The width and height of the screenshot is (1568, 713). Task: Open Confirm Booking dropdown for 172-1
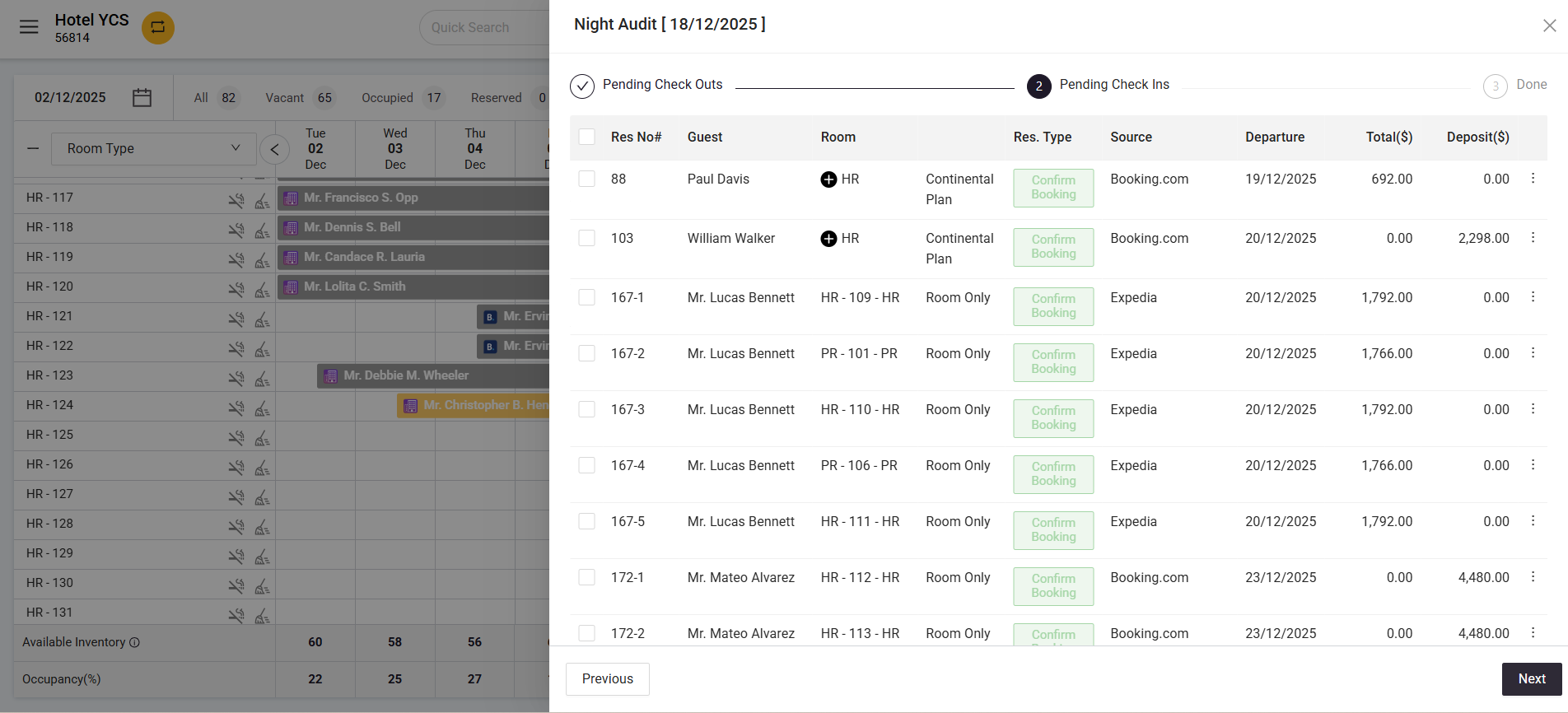coord(1053,586)
